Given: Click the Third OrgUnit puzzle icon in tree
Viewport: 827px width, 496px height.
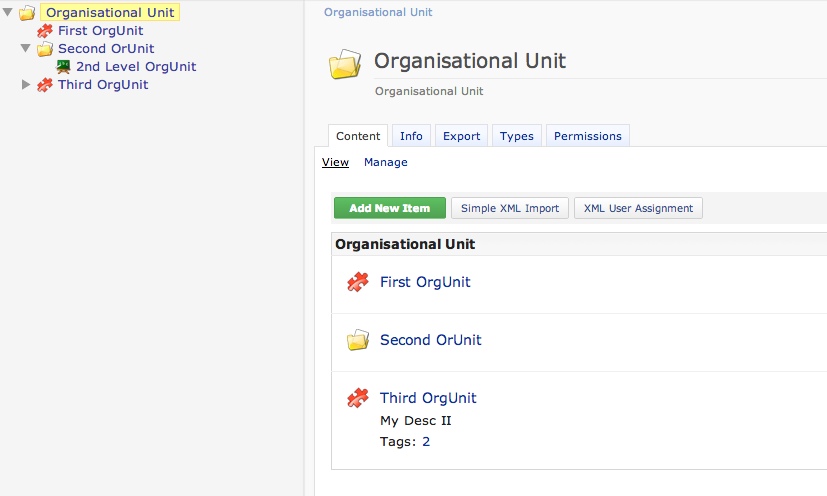Looking at the screenshot, I should click(x=44, y=85).
